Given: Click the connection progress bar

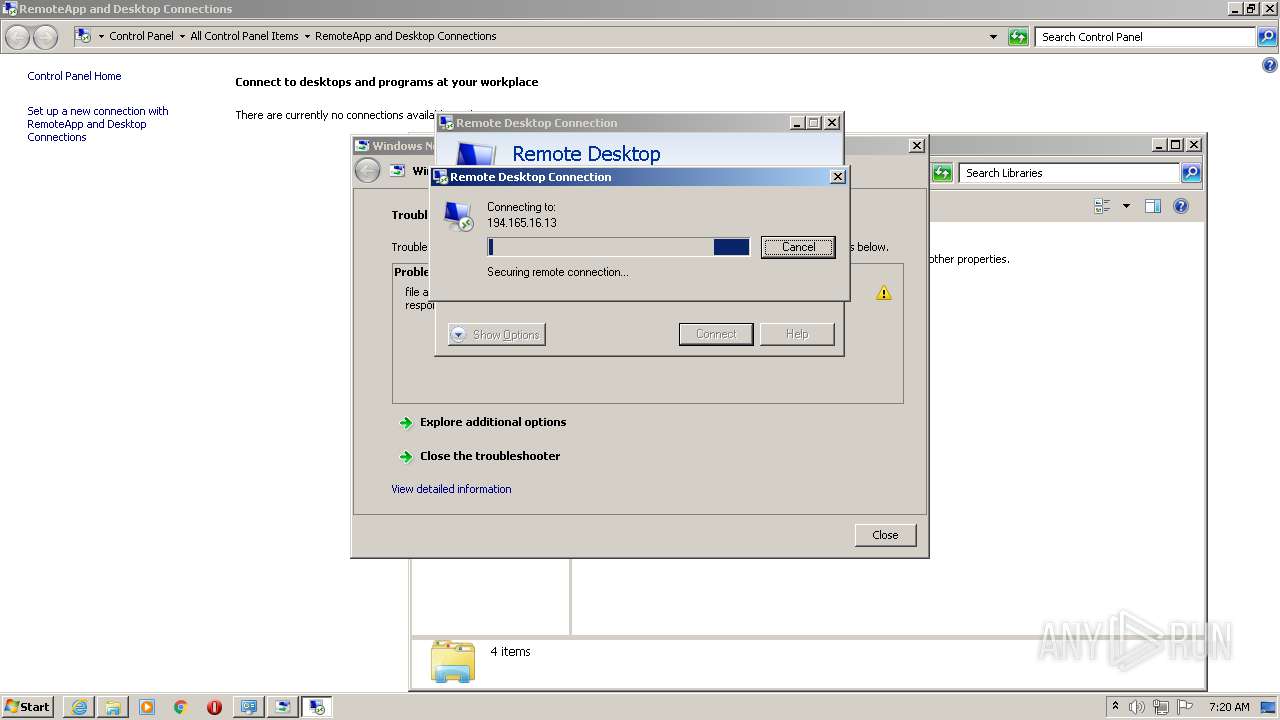Looking at the screenshot, I should pos(618,247).
